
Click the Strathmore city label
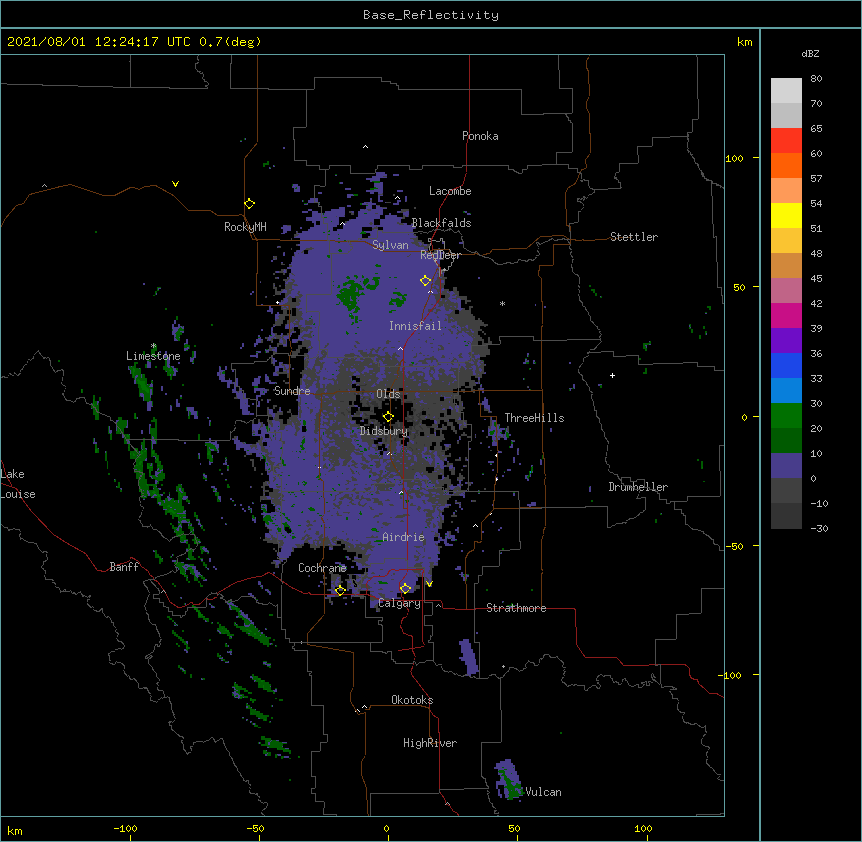[x=516, y=608]
